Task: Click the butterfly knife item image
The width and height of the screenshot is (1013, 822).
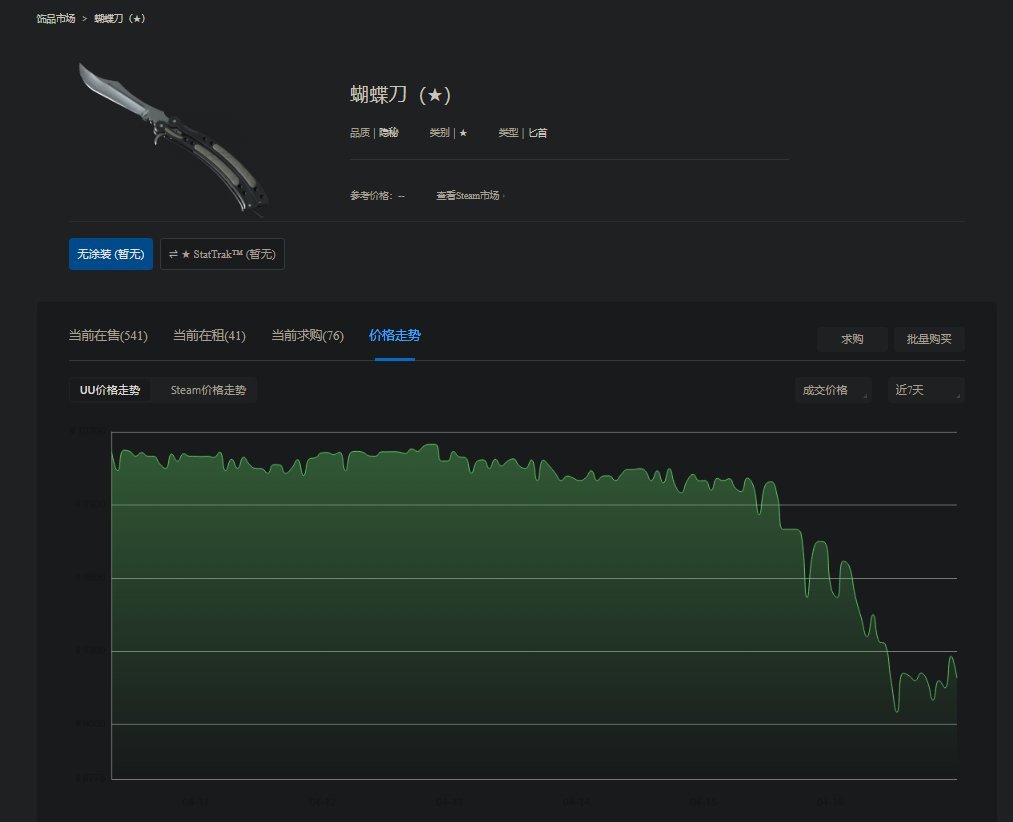Action: click(173, 138)
